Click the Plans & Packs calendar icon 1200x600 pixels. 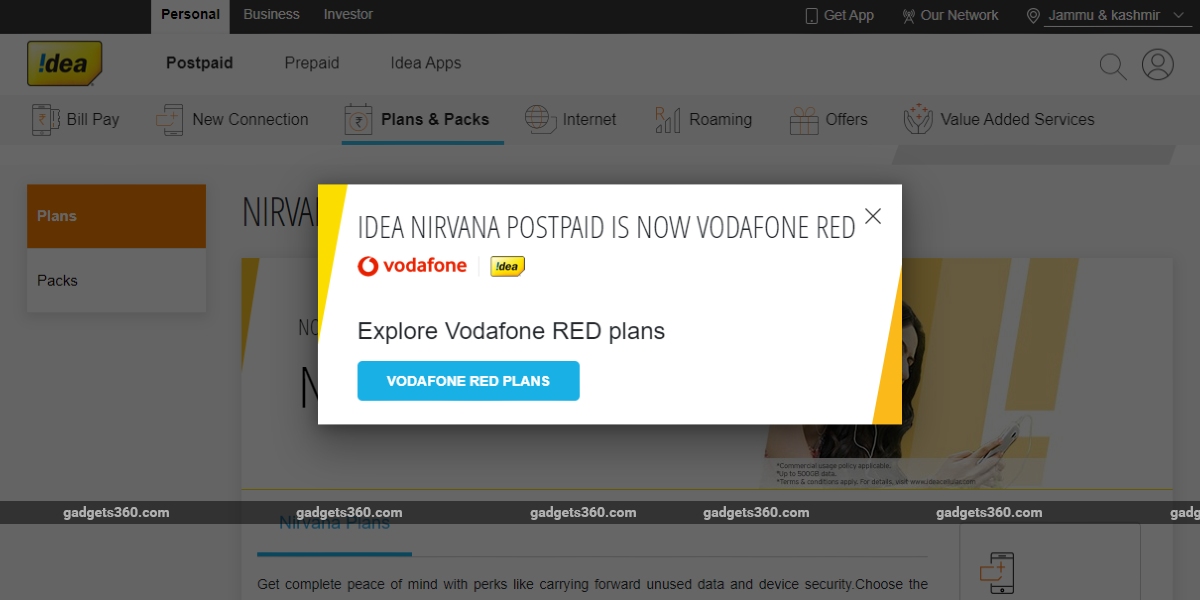coord(357,120)
